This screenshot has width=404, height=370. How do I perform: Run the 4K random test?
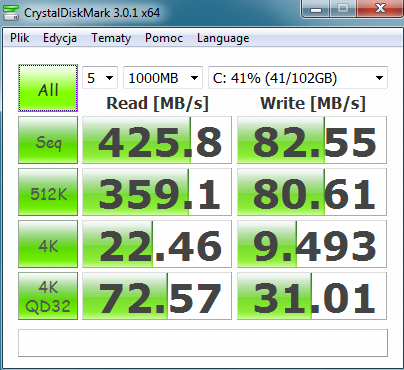[48, 244]
